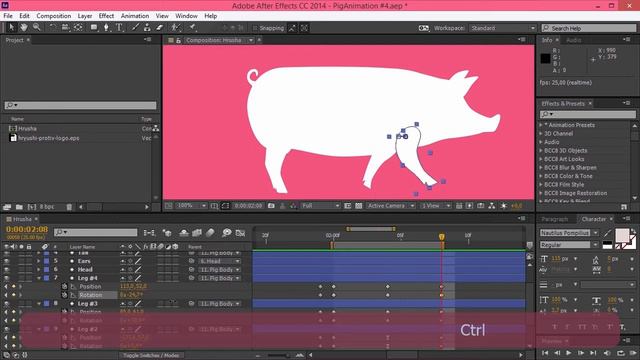Click the Region of Interest icon
The height and width of the screenshot is (360, 640).
(225, 206)
